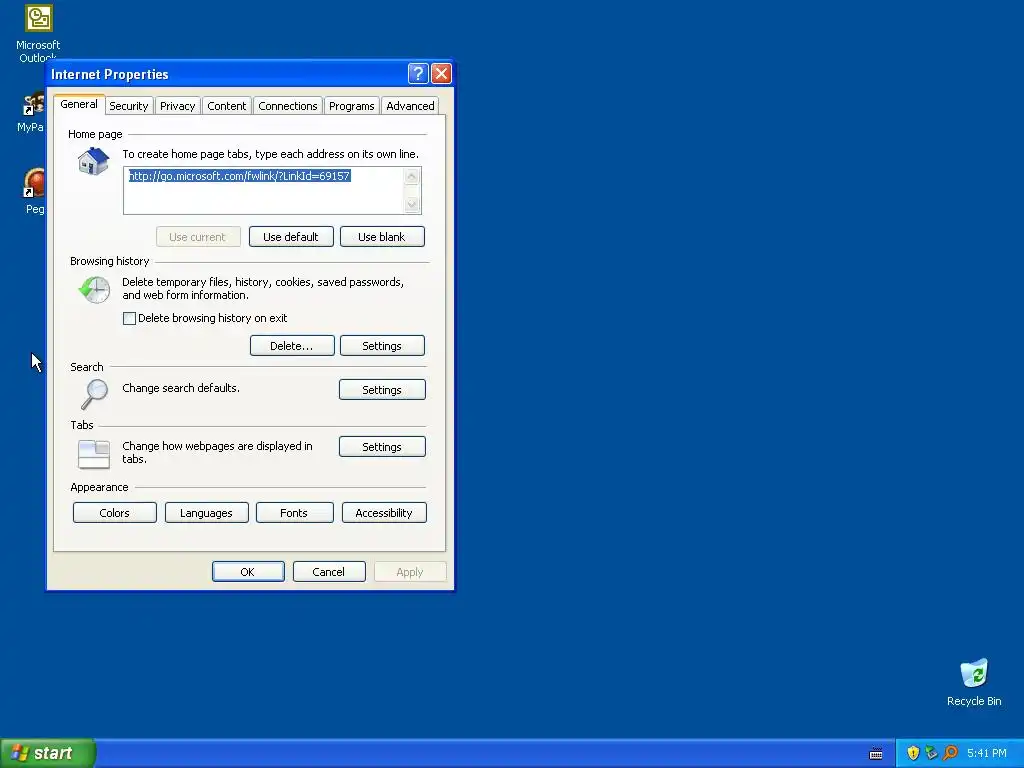Click the keyboard icon on the taskbar
This screenshot has height=768, width=1024.
tap(876, 754)
